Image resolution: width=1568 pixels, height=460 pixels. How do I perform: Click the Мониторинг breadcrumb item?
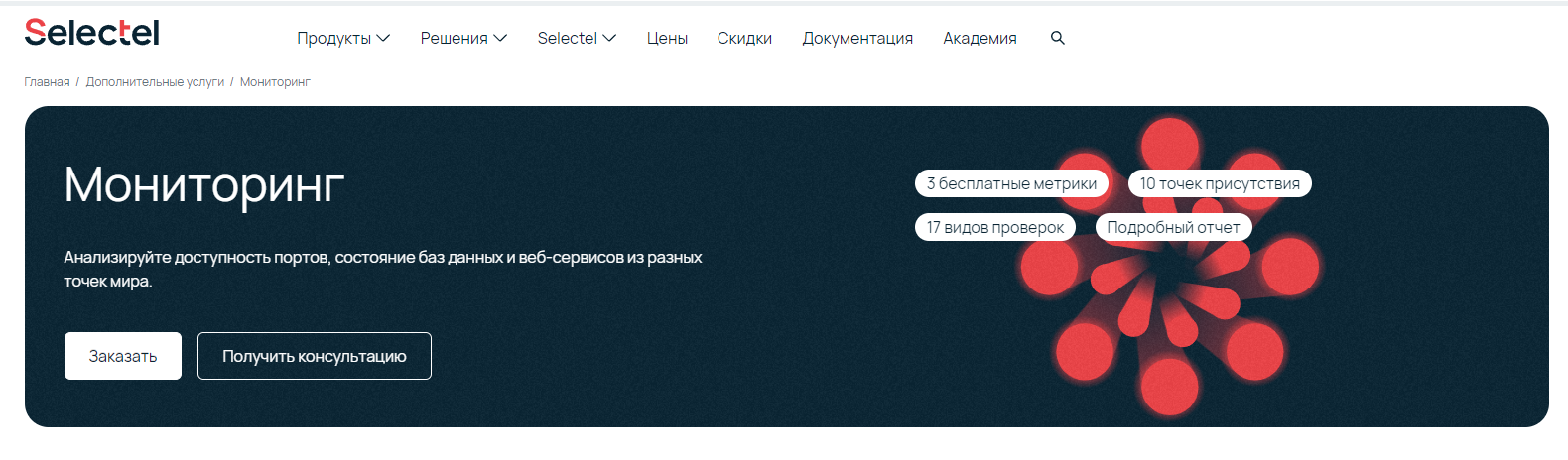click(275, 82)
